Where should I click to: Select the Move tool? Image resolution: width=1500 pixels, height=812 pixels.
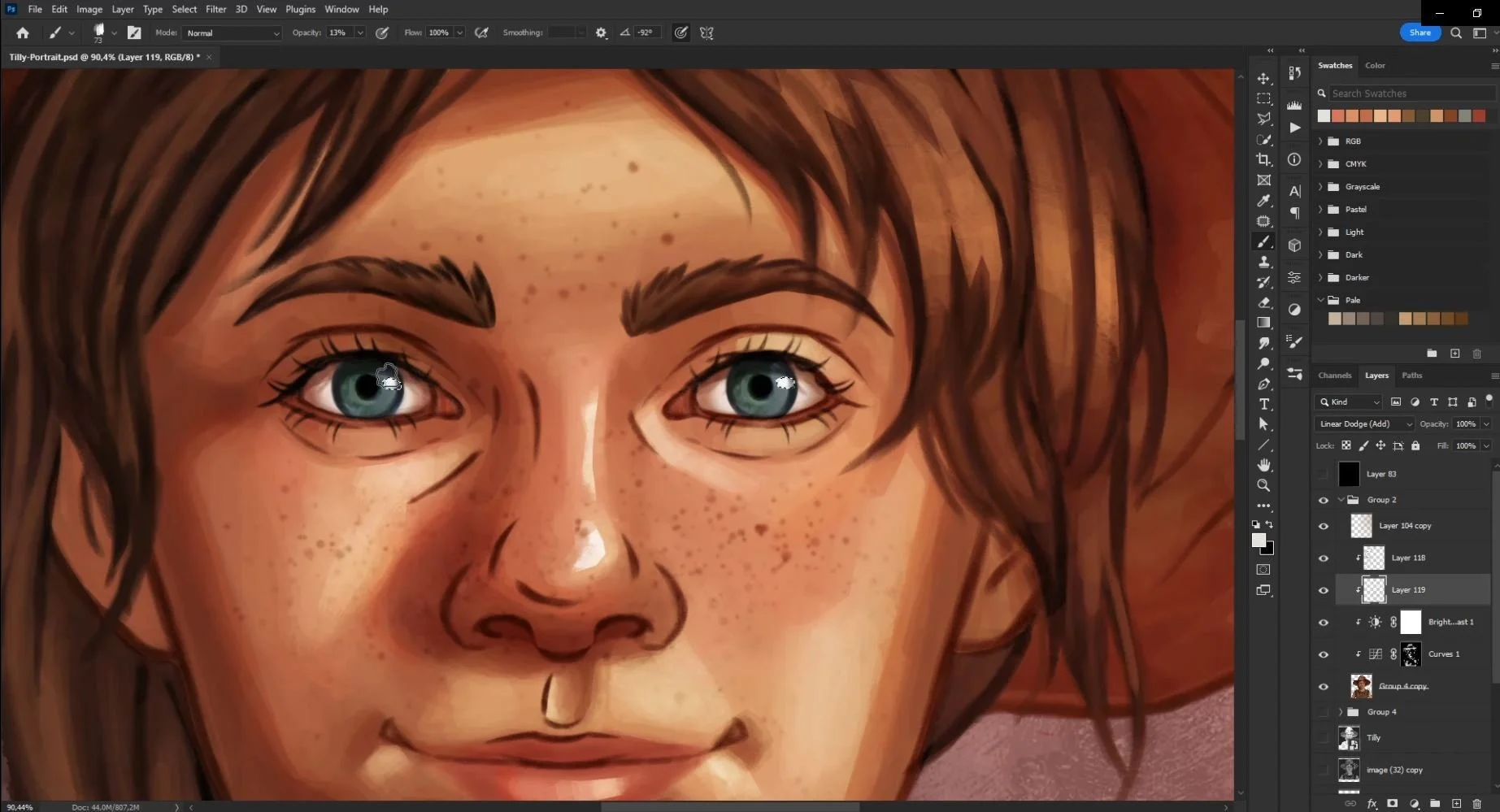(1263, 78)
